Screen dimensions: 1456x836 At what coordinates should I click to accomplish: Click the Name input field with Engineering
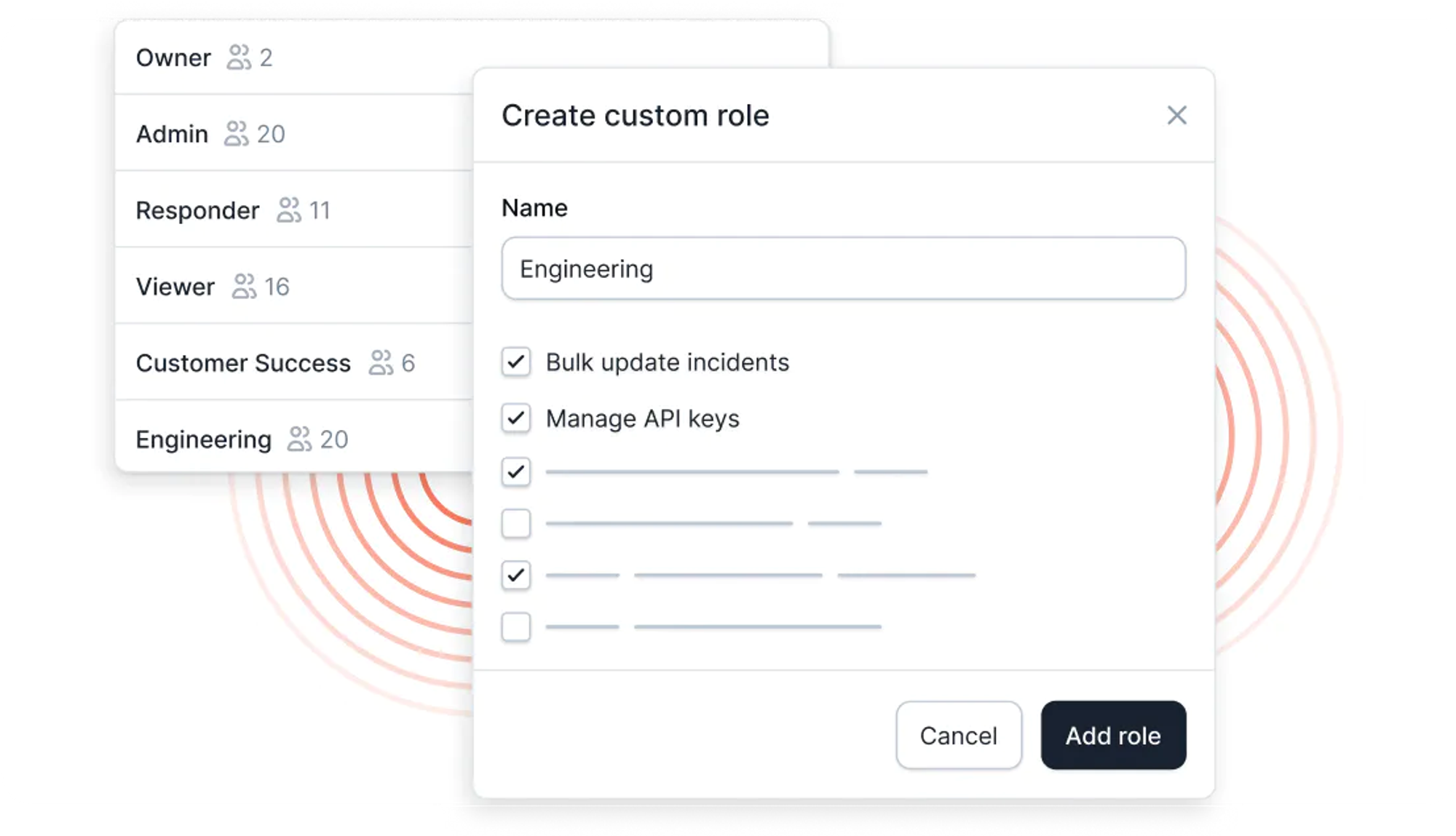[x=843, y=268]
